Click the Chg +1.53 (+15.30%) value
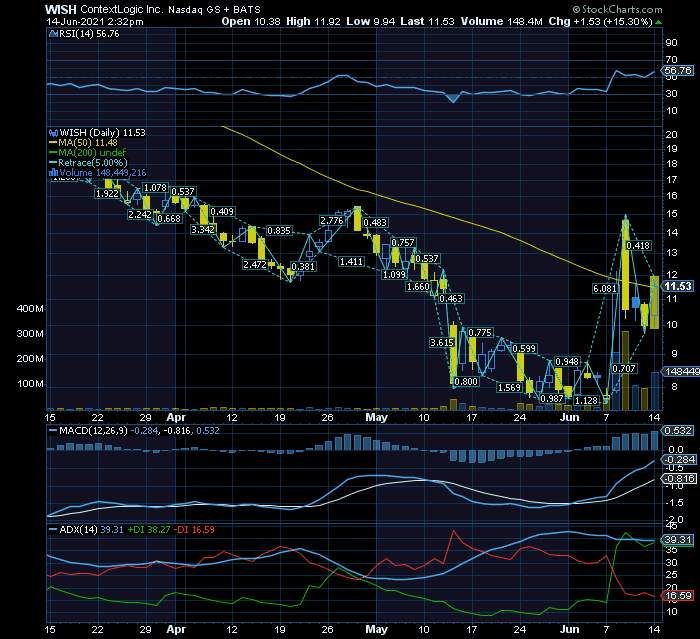 click(x=600, y=21)
